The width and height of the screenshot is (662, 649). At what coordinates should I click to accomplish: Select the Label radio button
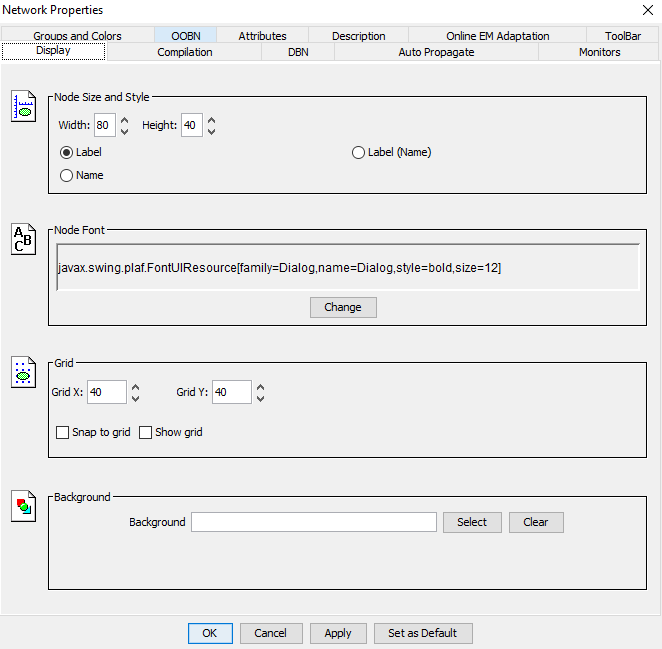click(67, 153)
